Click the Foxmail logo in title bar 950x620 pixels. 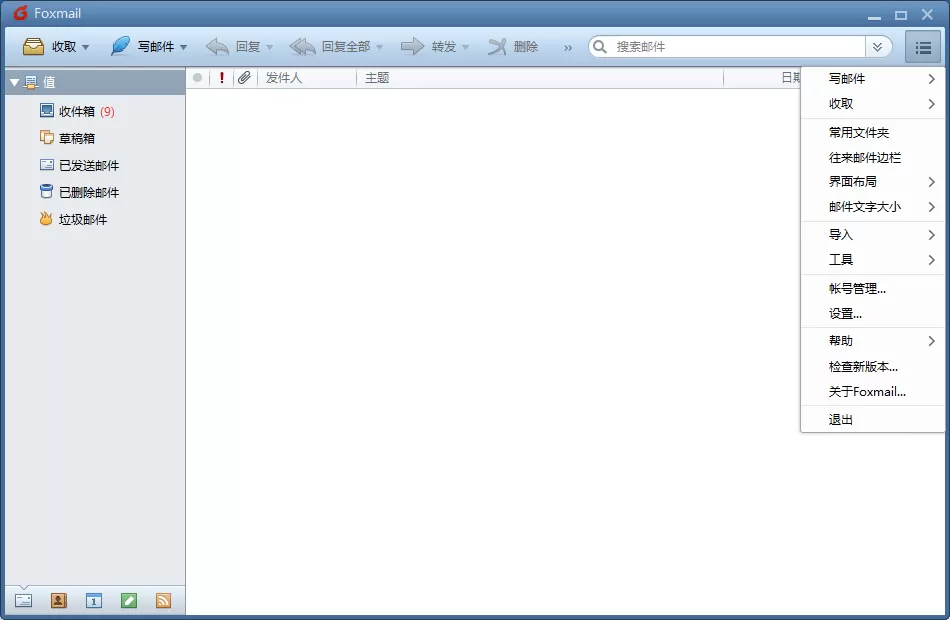point(21,13)
